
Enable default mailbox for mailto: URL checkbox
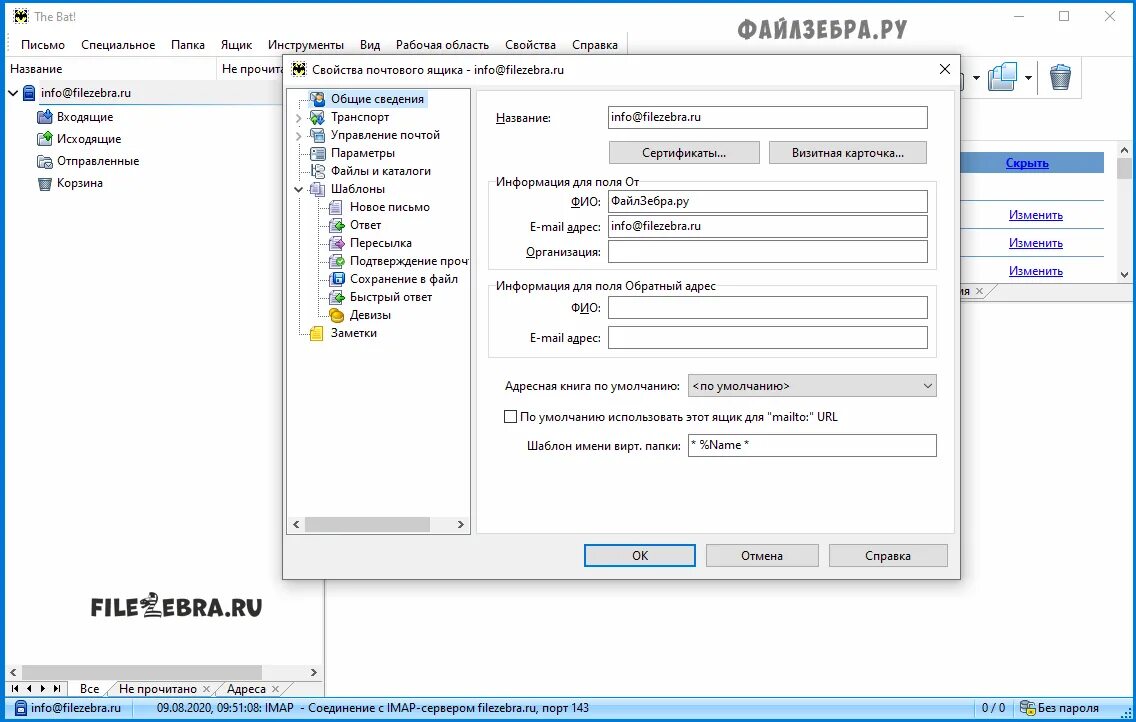510,416
